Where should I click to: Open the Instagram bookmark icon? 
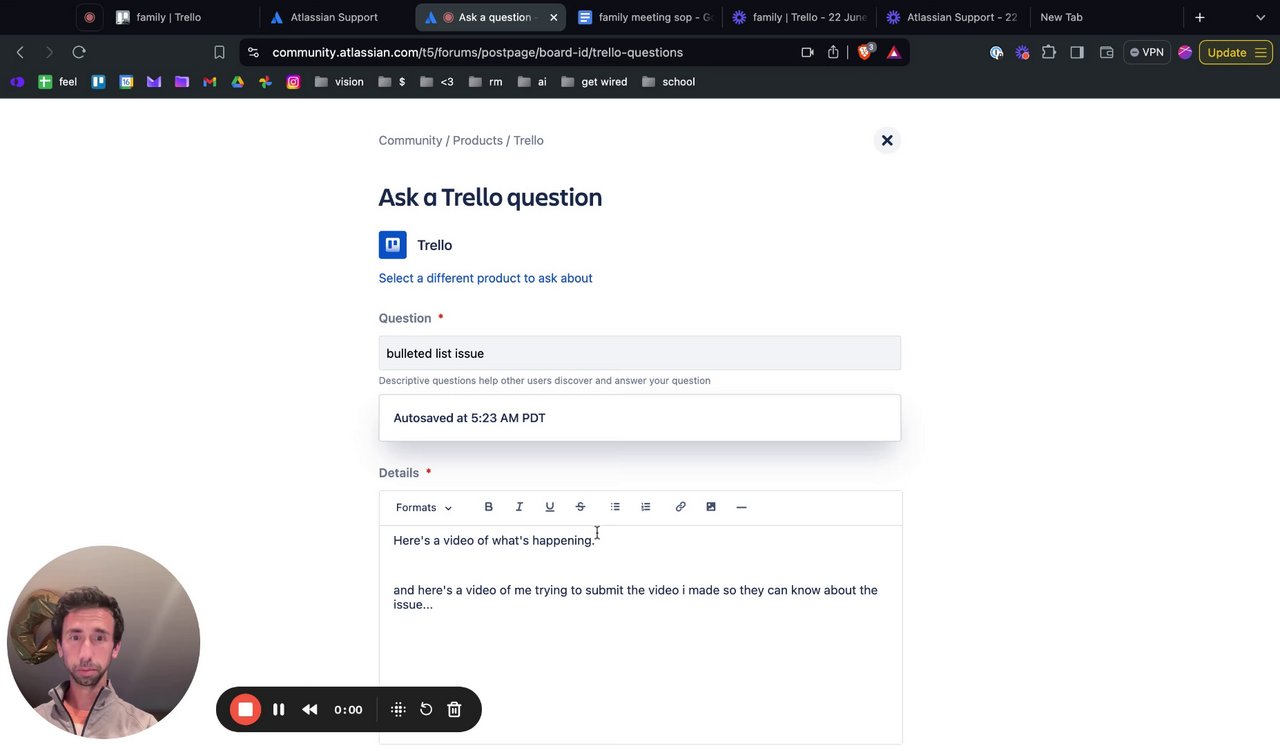pos(293,82)
